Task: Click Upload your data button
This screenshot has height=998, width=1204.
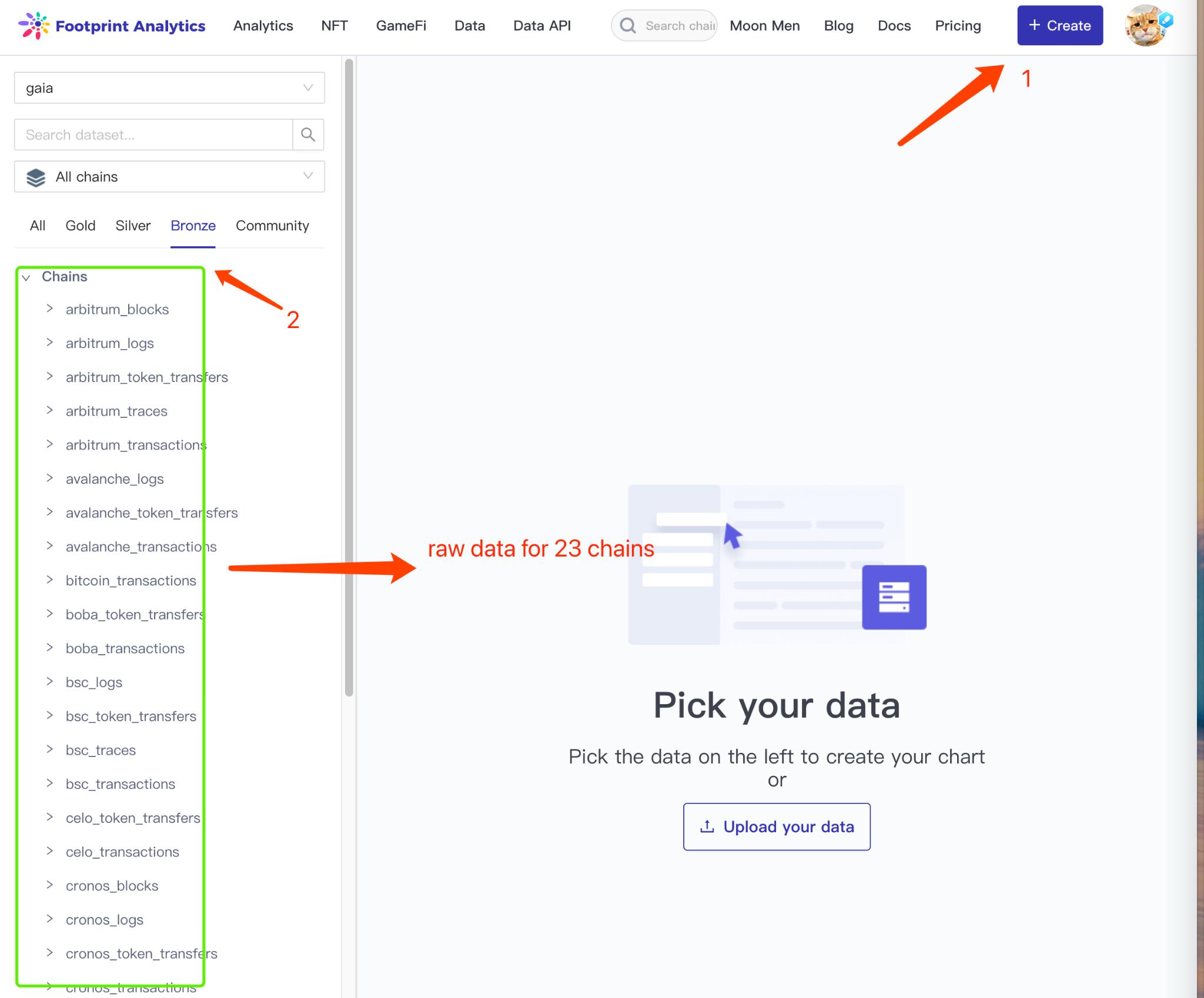Action: (x=777, y=826)
